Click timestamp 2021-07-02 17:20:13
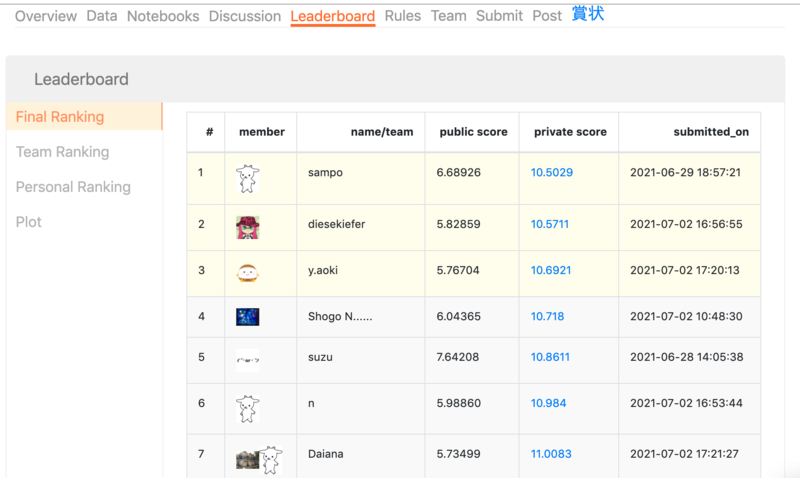This screenshot has width=800, height=478. coord(685,270)
